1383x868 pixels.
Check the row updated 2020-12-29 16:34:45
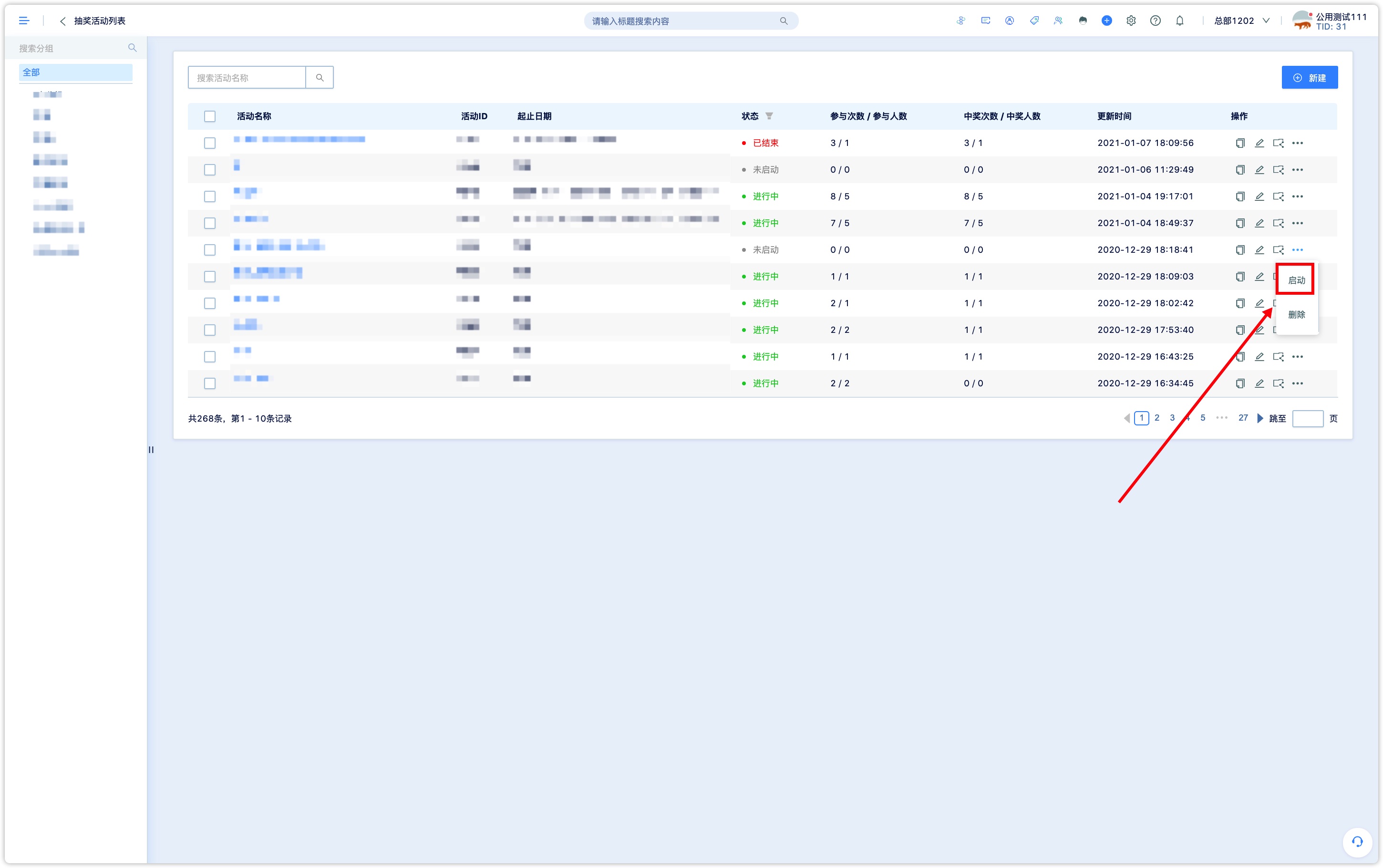coord(210,383)
